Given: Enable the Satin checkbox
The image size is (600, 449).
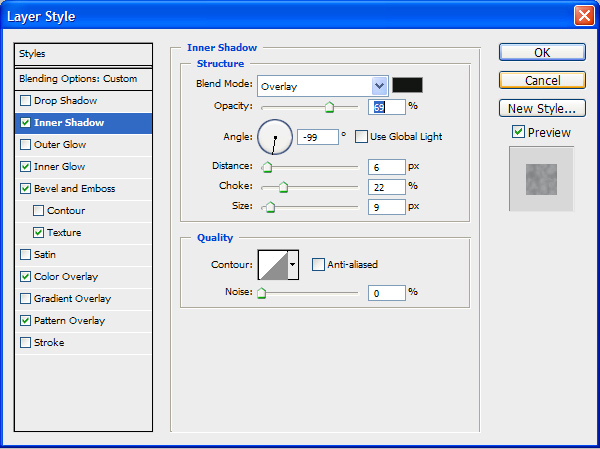Looking at the screenshot, I should [25, 255].
